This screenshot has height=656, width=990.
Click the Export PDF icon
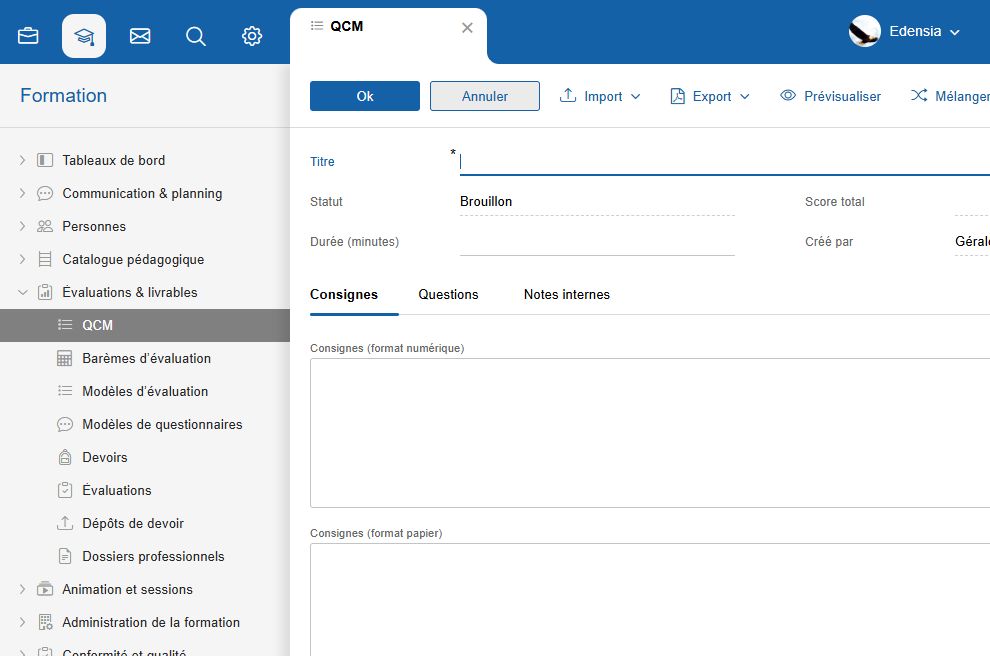[677, 96]
